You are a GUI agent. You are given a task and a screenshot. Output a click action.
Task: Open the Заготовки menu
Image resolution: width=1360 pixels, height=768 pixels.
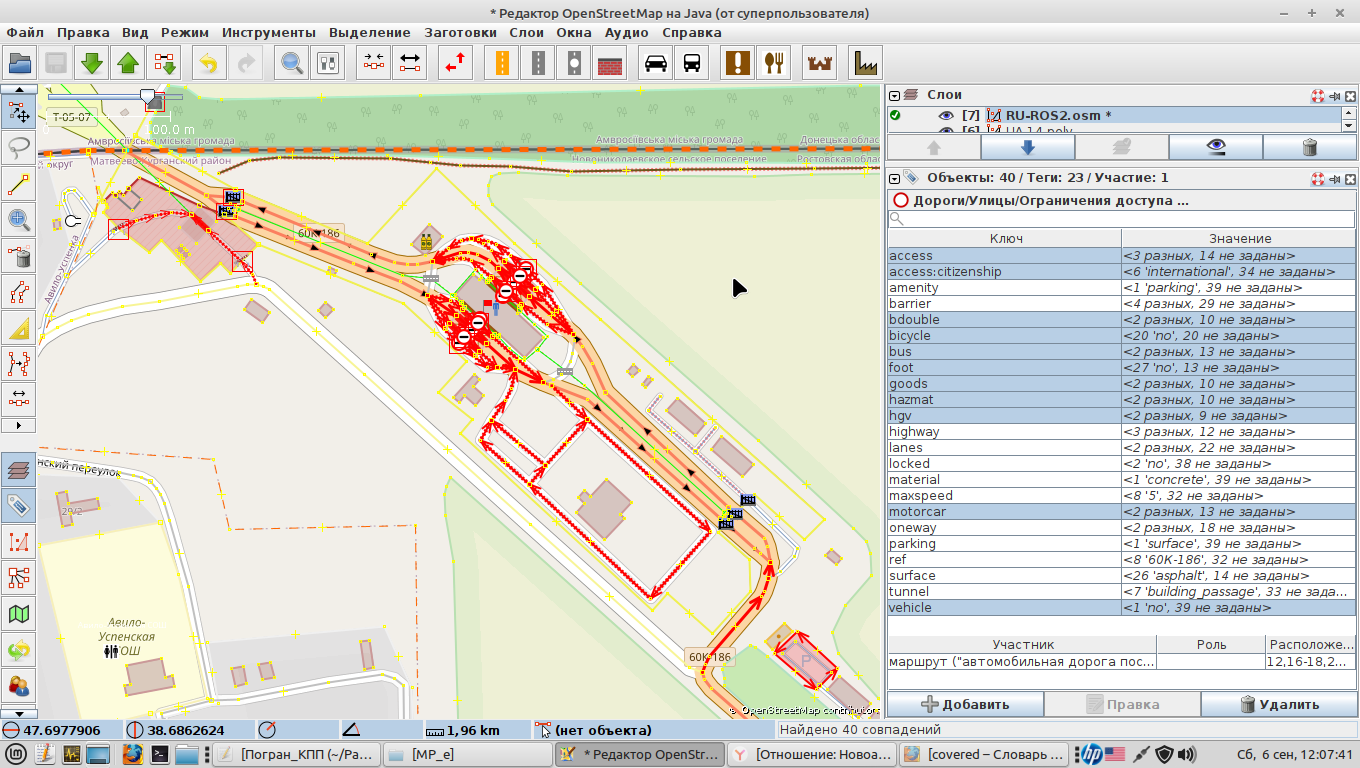tap(459, 32)
